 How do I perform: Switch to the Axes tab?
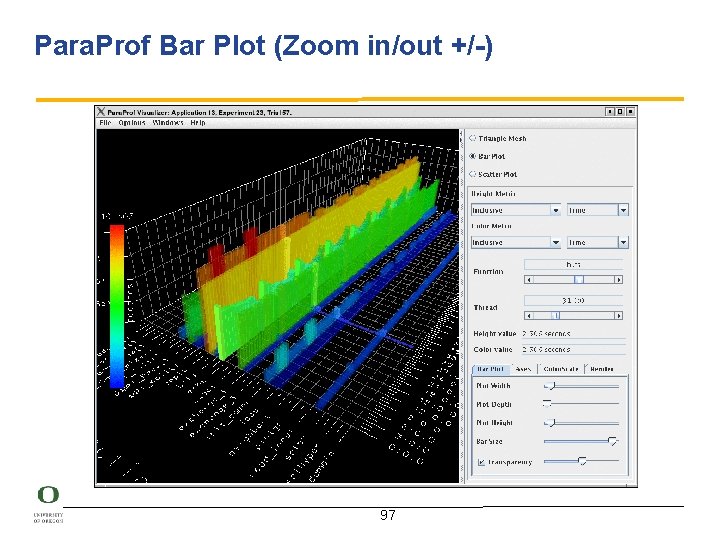(x=523, y=369)
